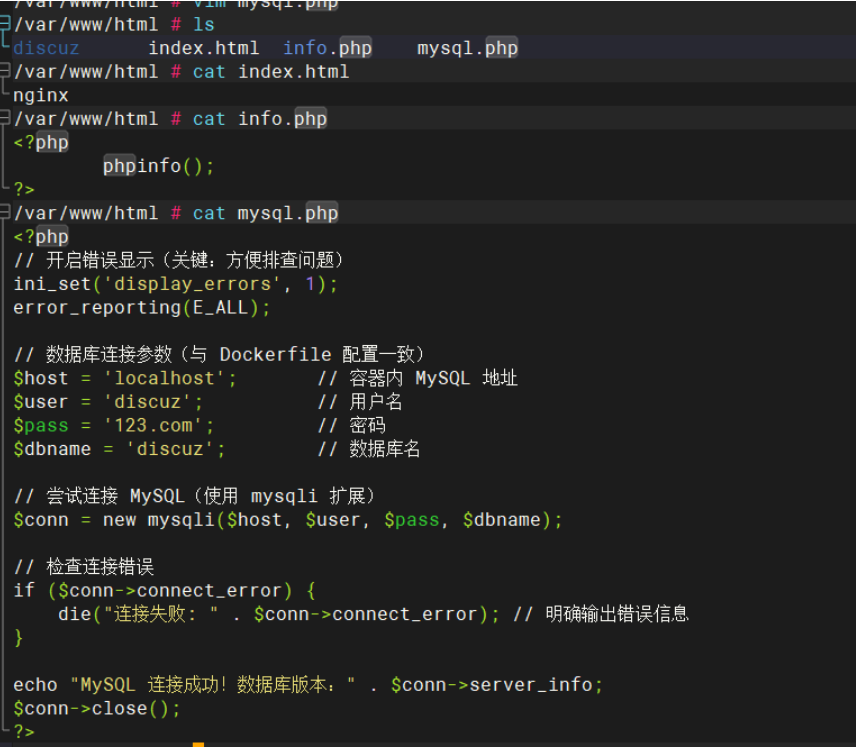Collapse the fold marker beside the ls command
This screenshot has width=856, height=749.
tap(5, 22)
